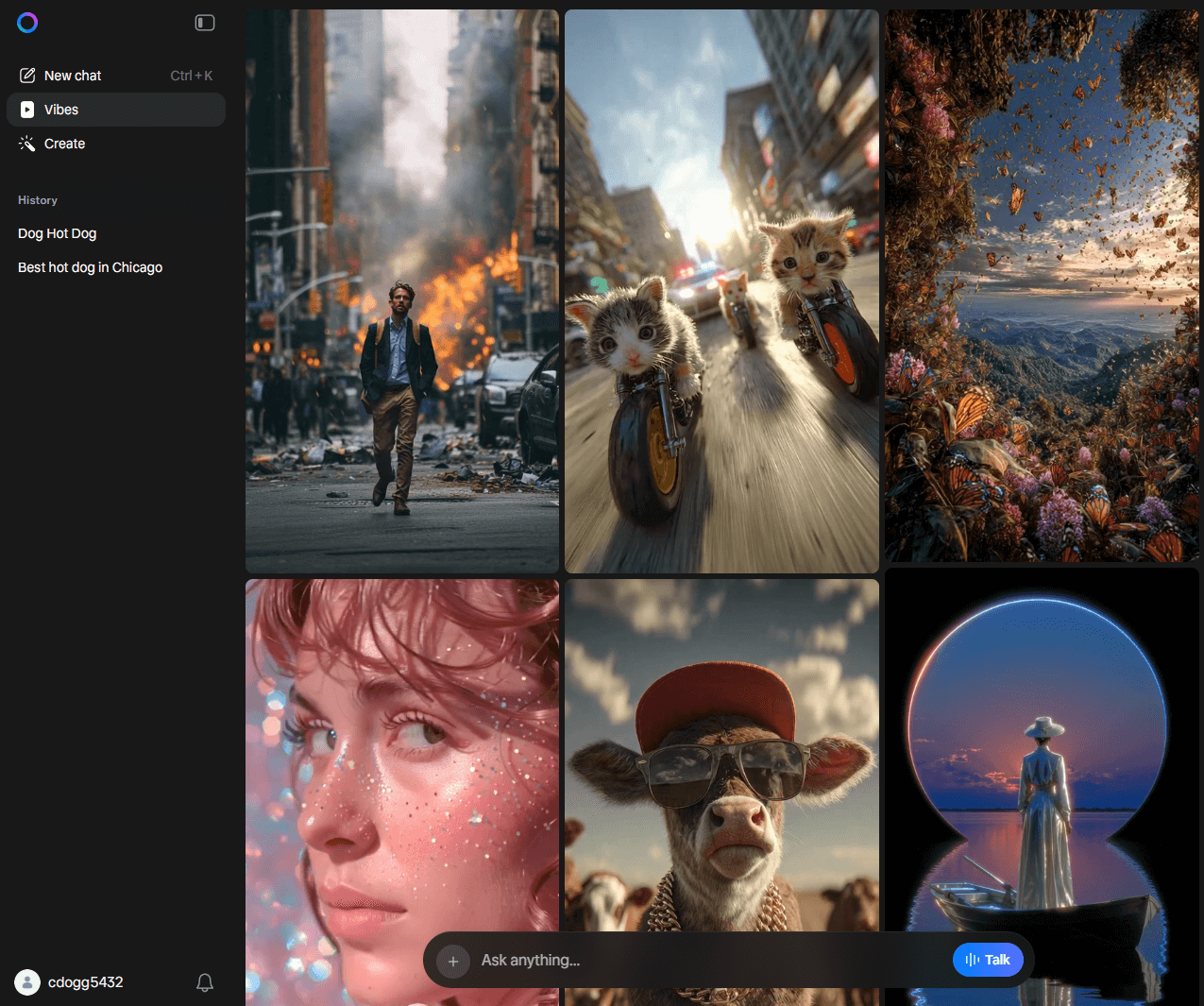The width and height of the screenshot is (1204, 1006).
Task: Focus the Ask anything input field
Action: pyautogui.click(x=708, y=961)
